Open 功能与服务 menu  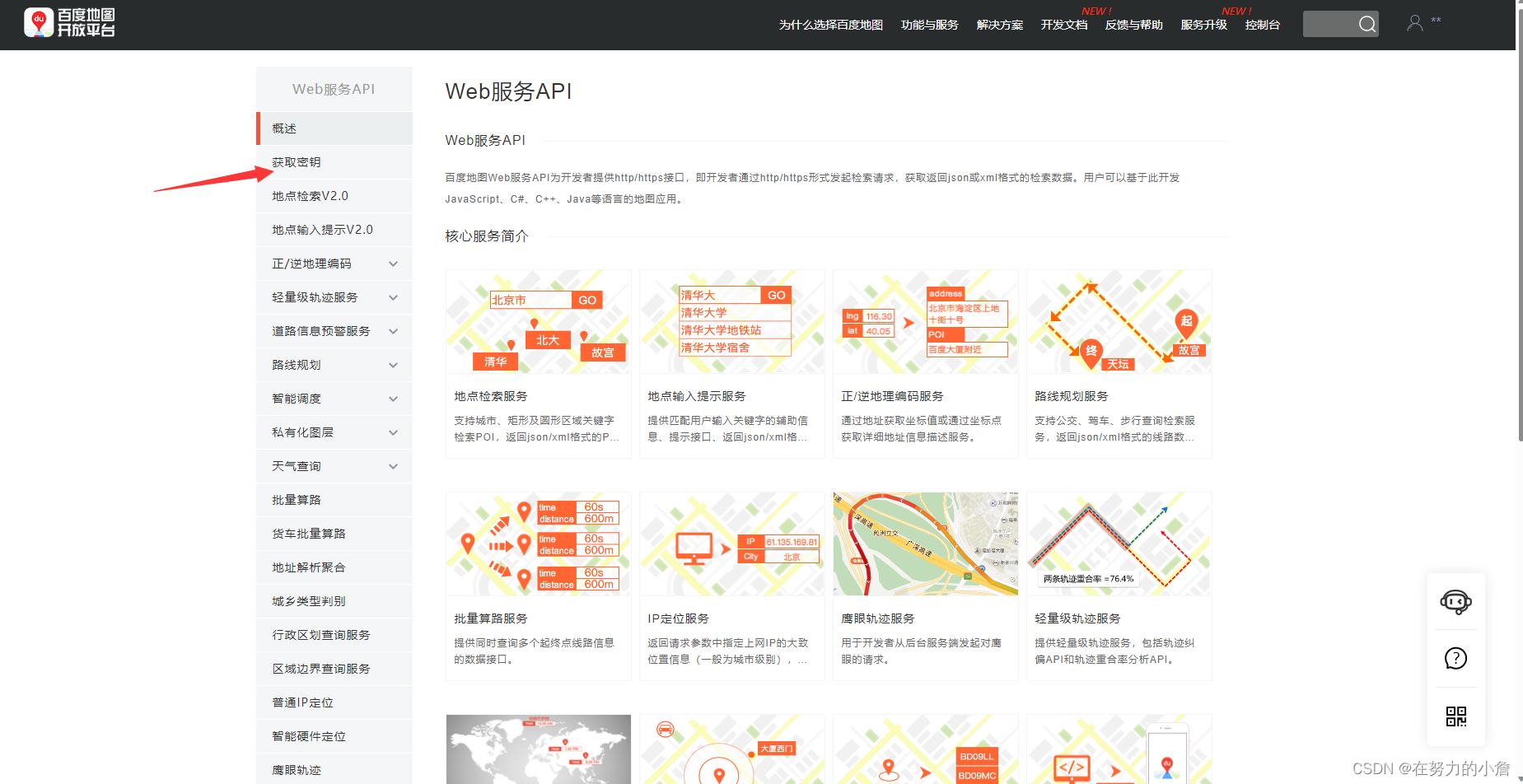point(930,25)
